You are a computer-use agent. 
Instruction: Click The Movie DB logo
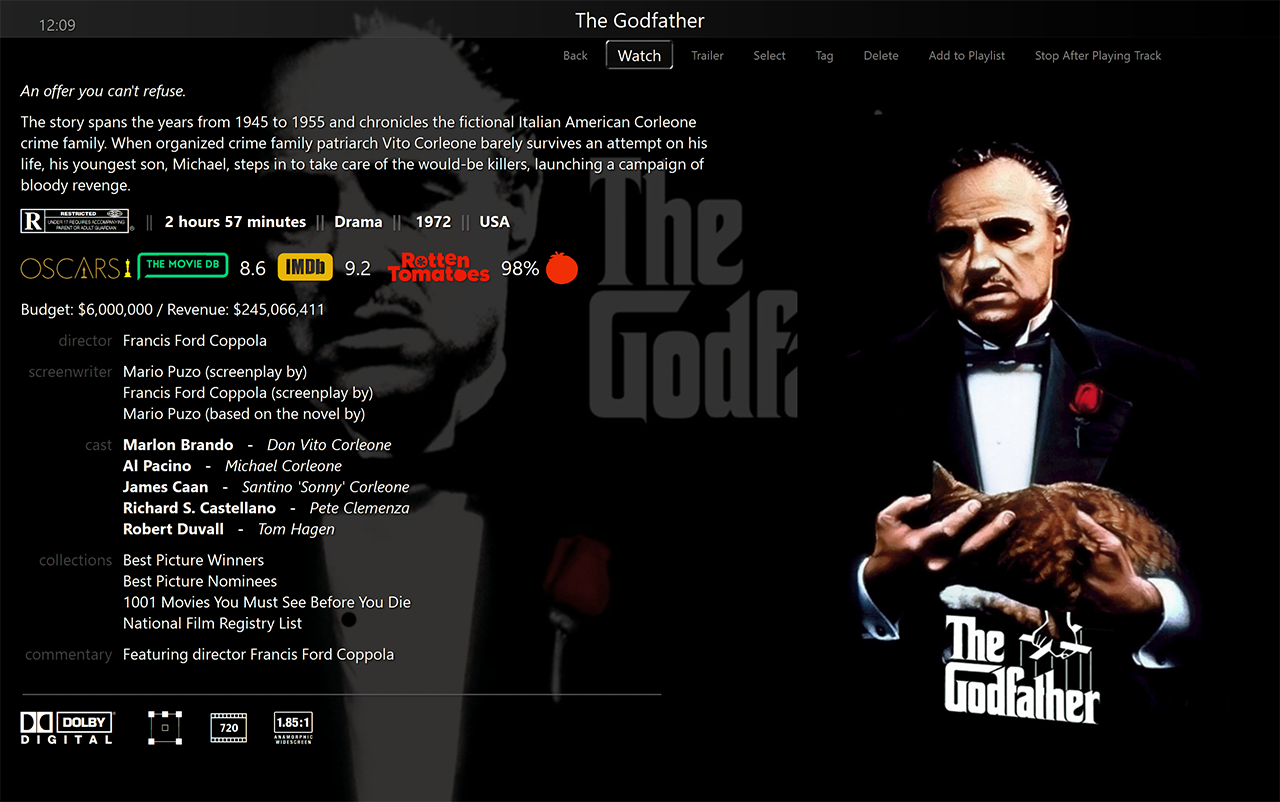pyautogui.click(x=183, y=266)
